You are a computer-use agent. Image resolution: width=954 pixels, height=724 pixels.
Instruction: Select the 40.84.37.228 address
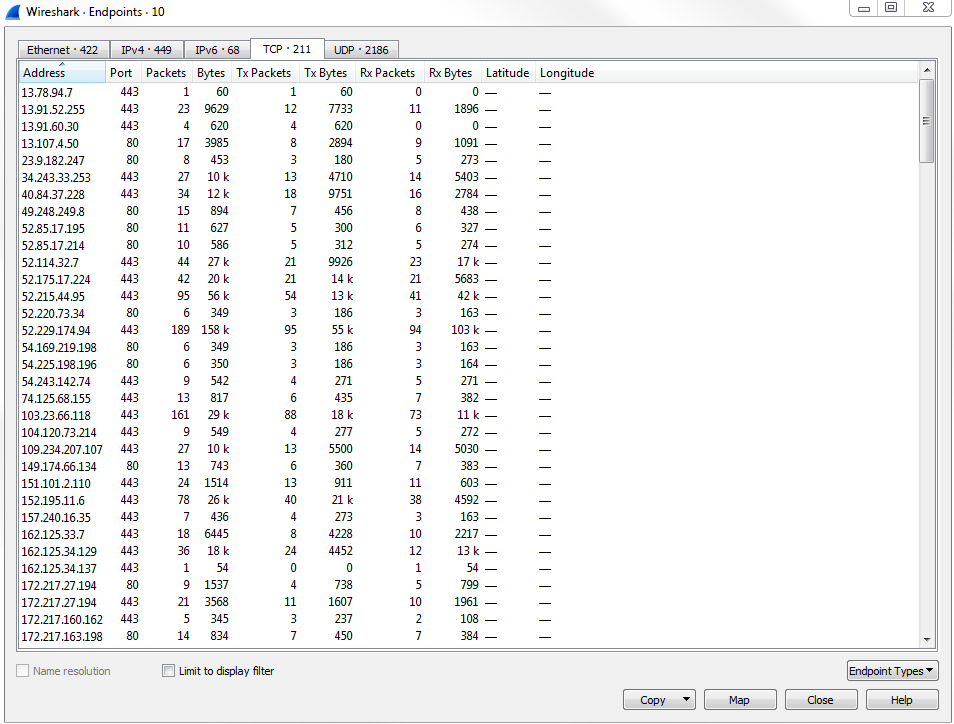point(53,195)
